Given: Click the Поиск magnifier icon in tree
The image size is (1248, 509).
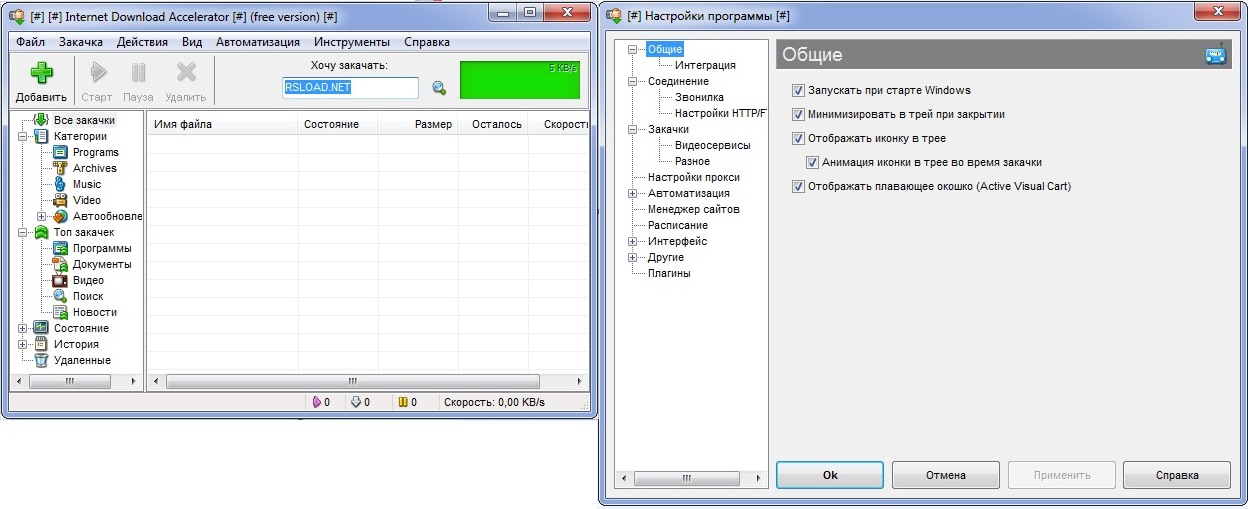Looking at the screenshot, I should coord(60,296).
